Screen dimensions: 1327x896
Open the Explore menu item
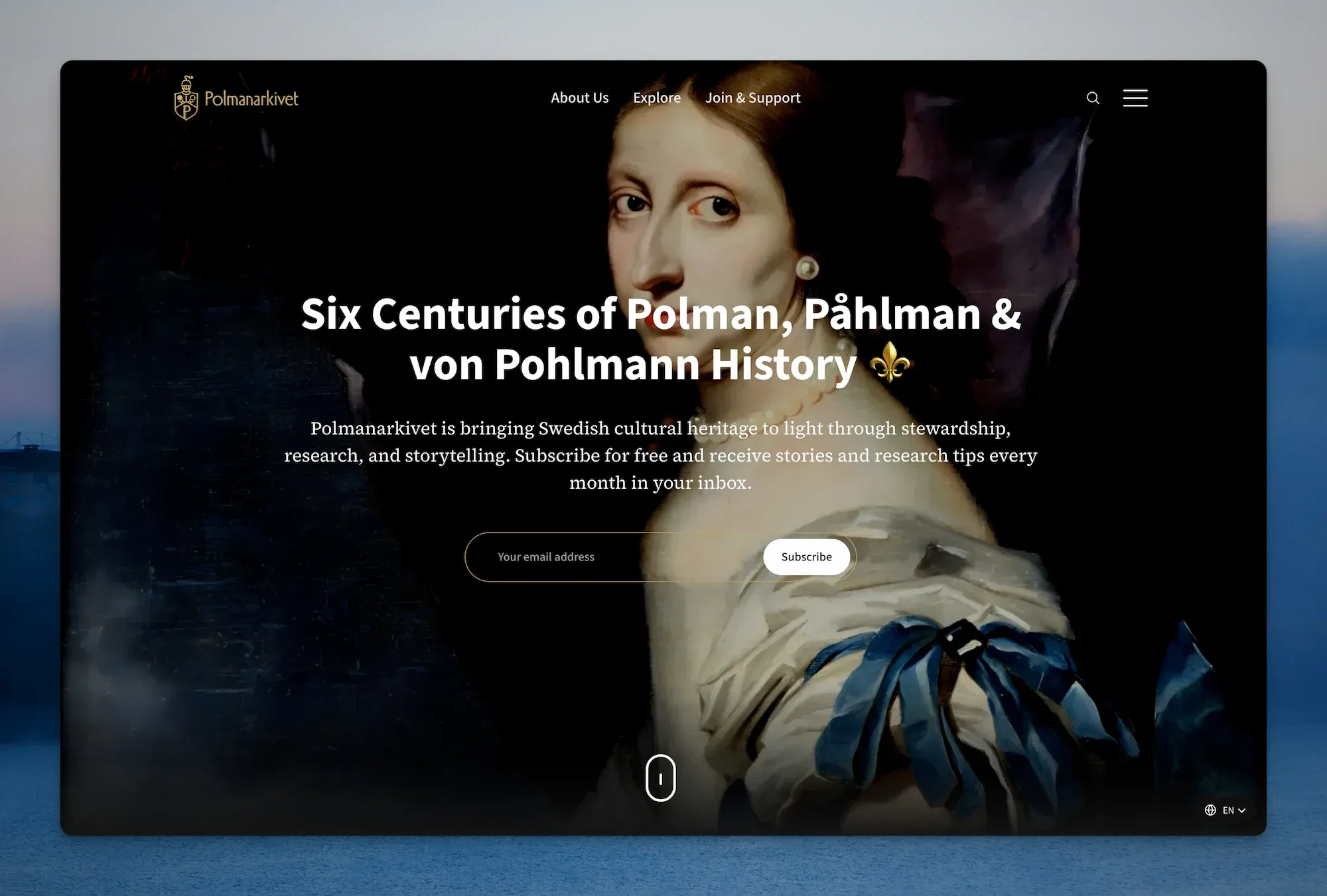(657, 97)
